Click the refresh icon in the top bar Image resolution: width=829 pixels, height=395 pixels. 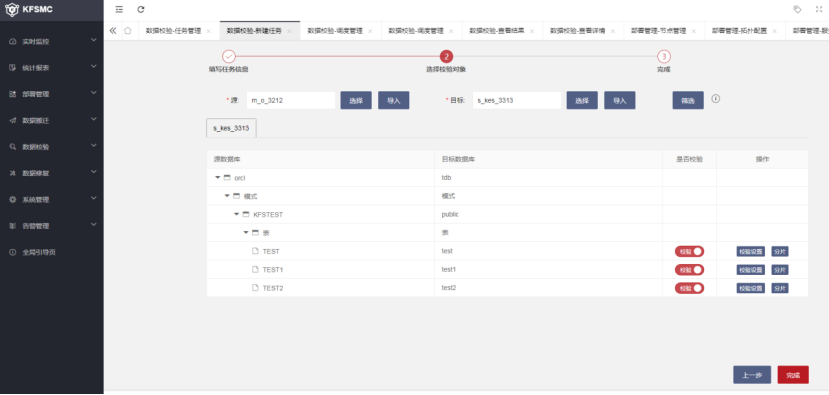141,10
